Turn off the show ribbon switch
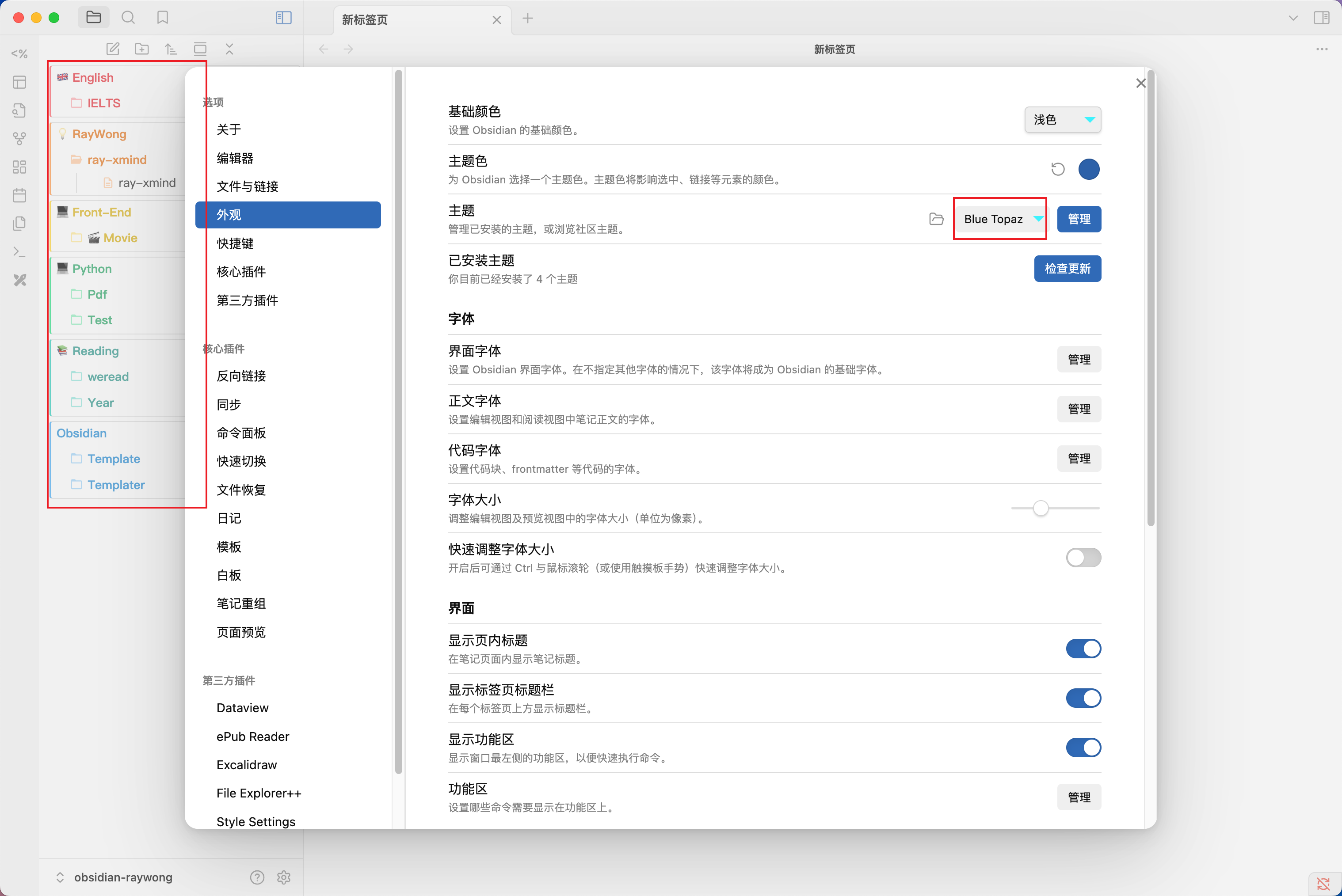 [1083, 748]
